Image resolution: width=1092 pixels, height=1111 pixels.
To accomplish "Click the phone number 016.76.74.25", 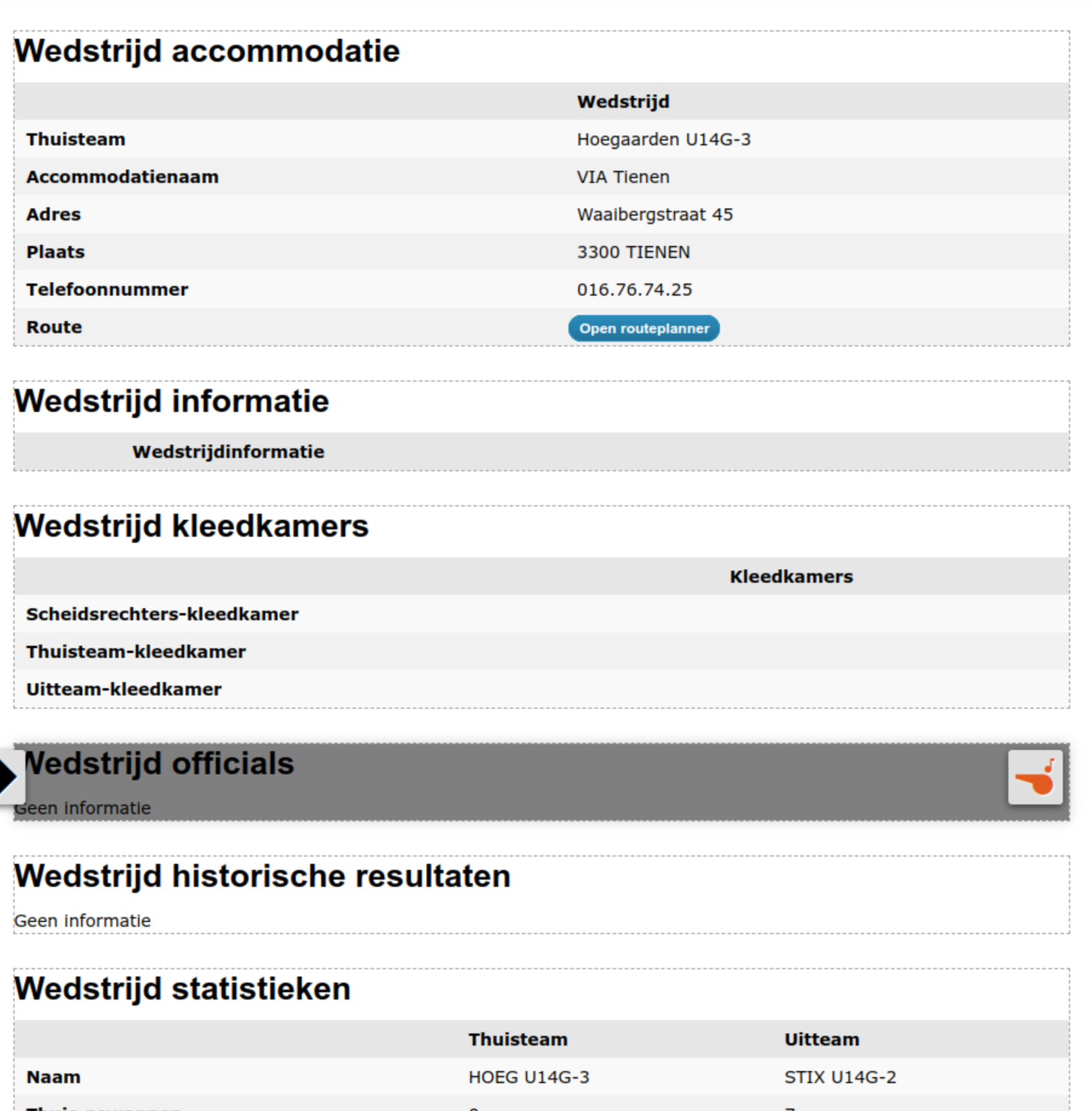I will (x=634, y=290).
